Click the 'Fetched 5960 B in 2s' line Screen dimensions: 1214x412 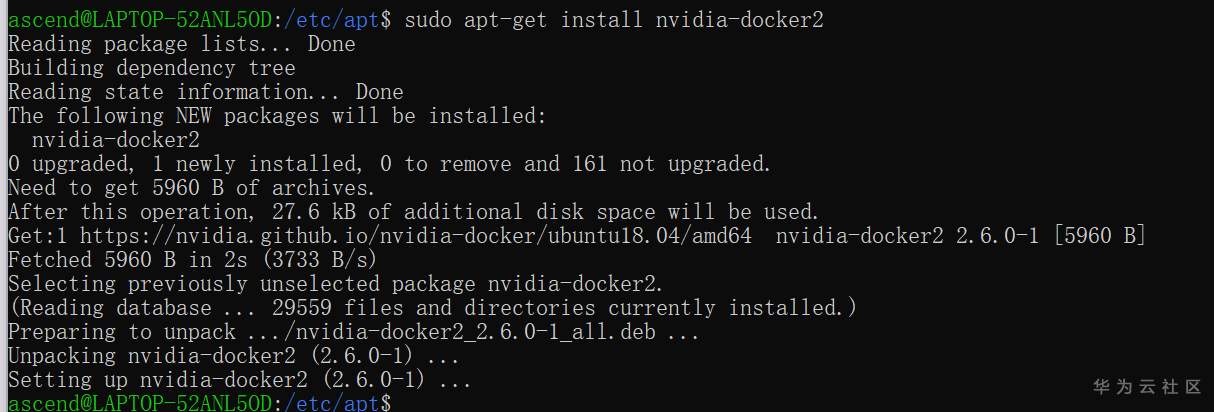click(192, 260)
